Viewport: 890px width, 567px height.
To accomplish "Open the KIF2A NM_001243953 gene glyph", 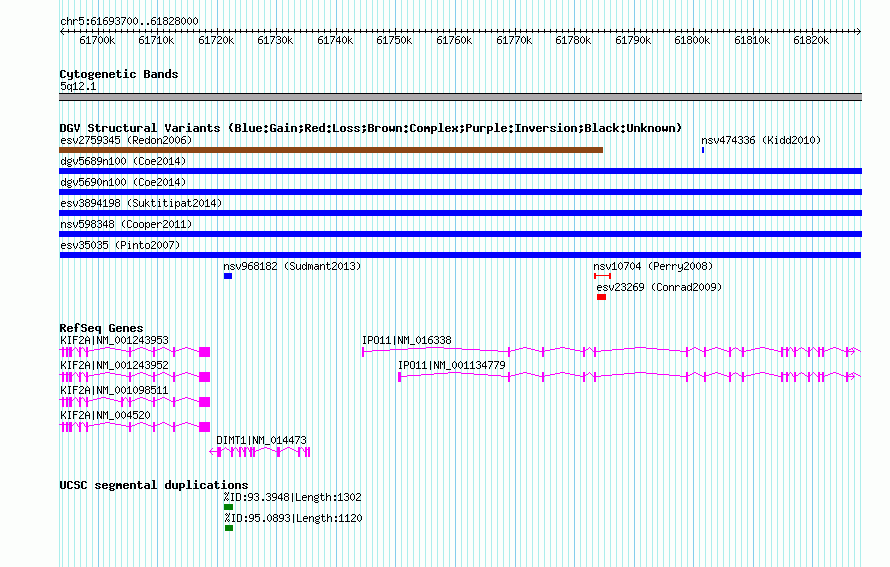I will click(x=135, y=352).
